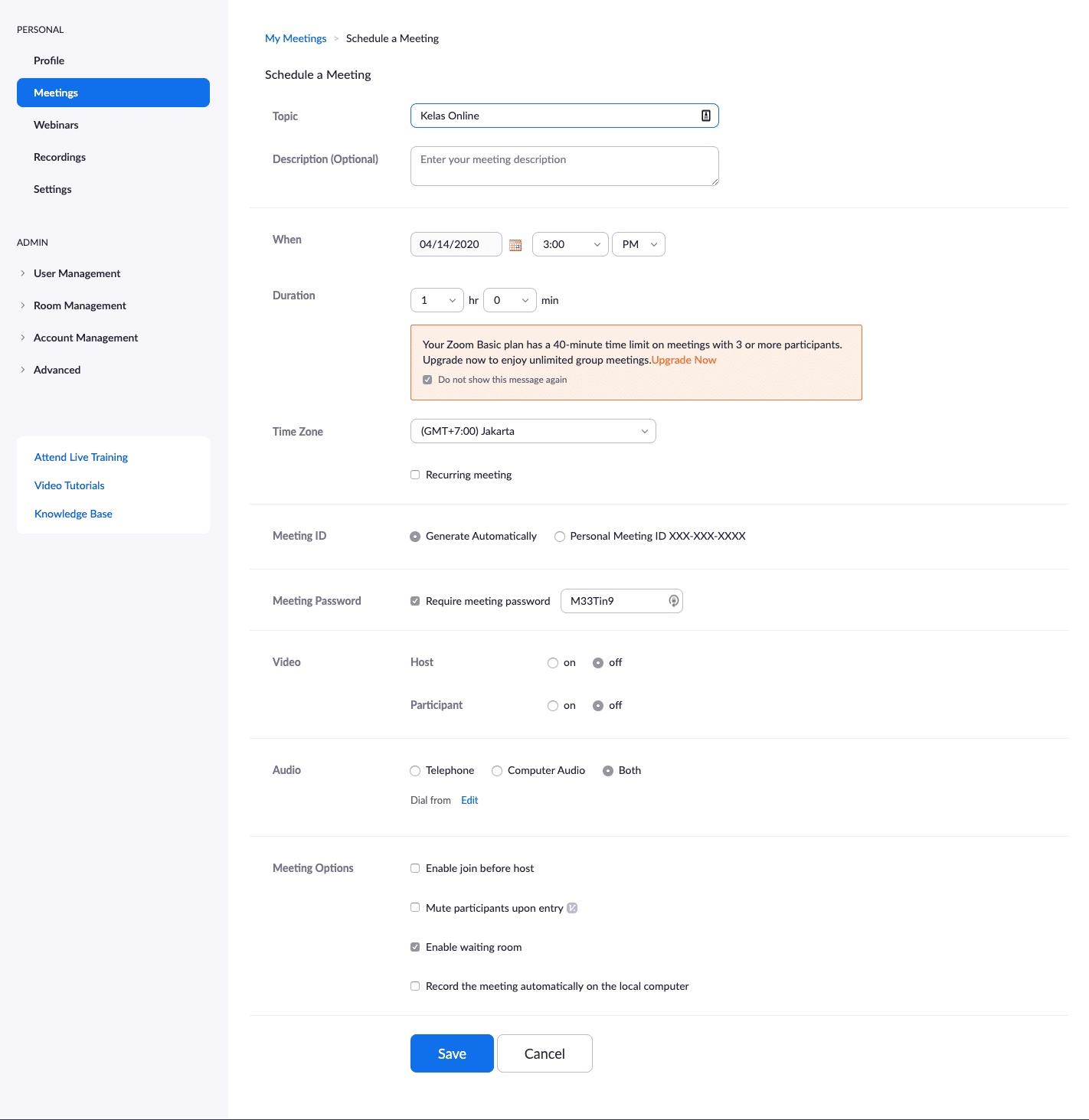Select Generate Automatically meeting ID
The width and height of the screenshot is (1089, 1120).
pos(415,537)
